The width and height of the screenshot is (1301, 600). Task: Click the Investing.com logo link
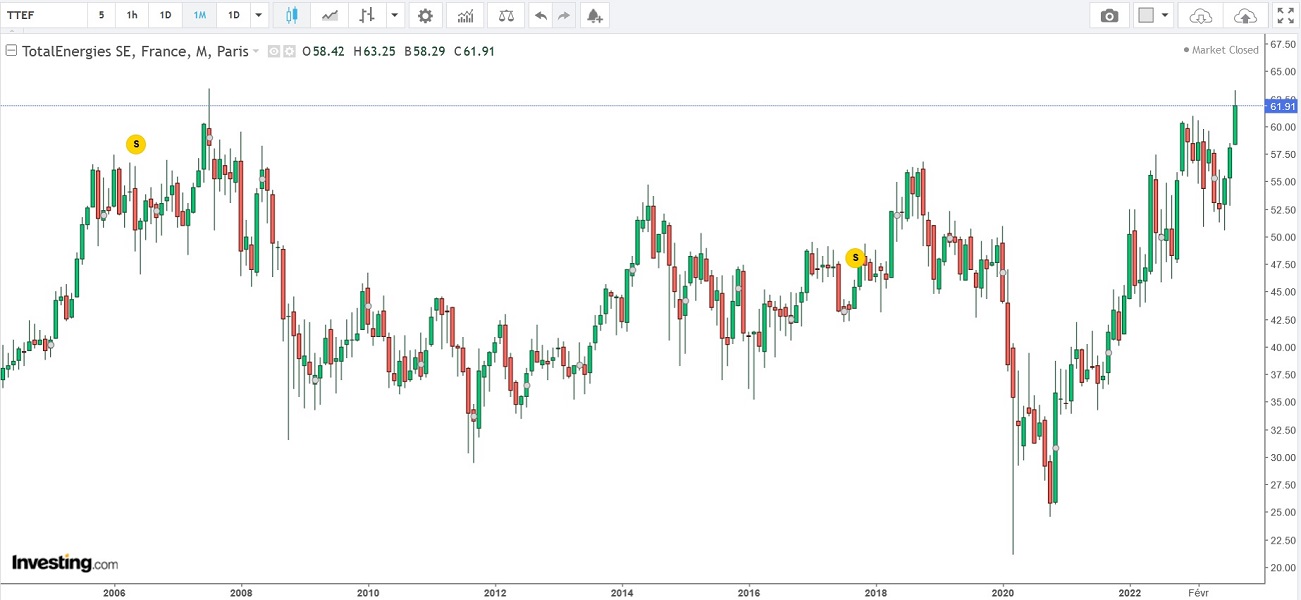(65, 563)
